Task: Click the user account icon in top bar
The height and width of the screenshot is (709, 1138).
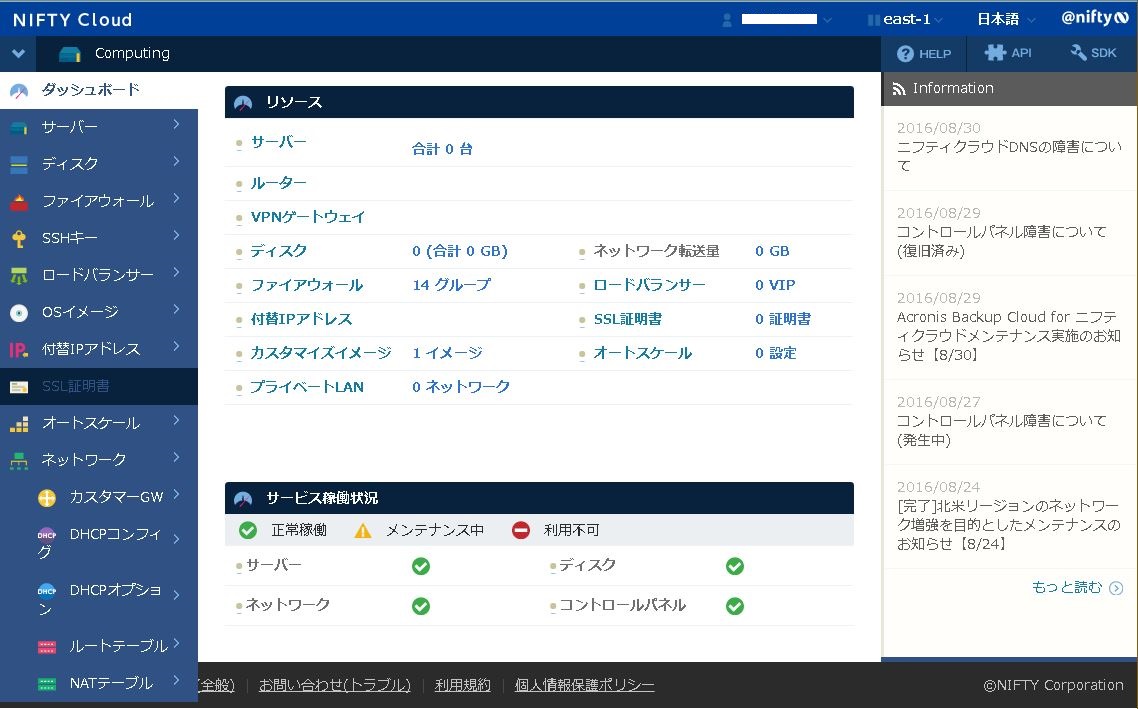Action: pos(726,20)
